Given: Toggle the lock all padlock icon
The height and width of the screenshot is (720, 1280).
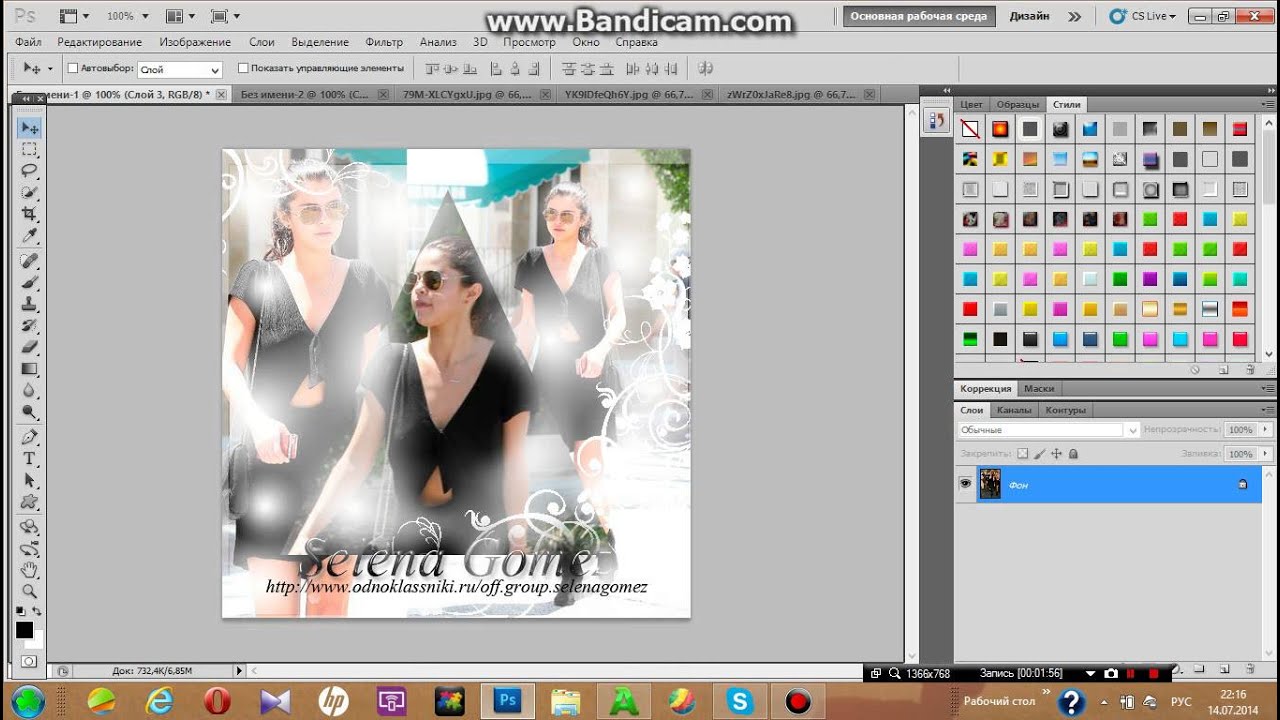Looking at the screenshot, I should click(1073, 454).
